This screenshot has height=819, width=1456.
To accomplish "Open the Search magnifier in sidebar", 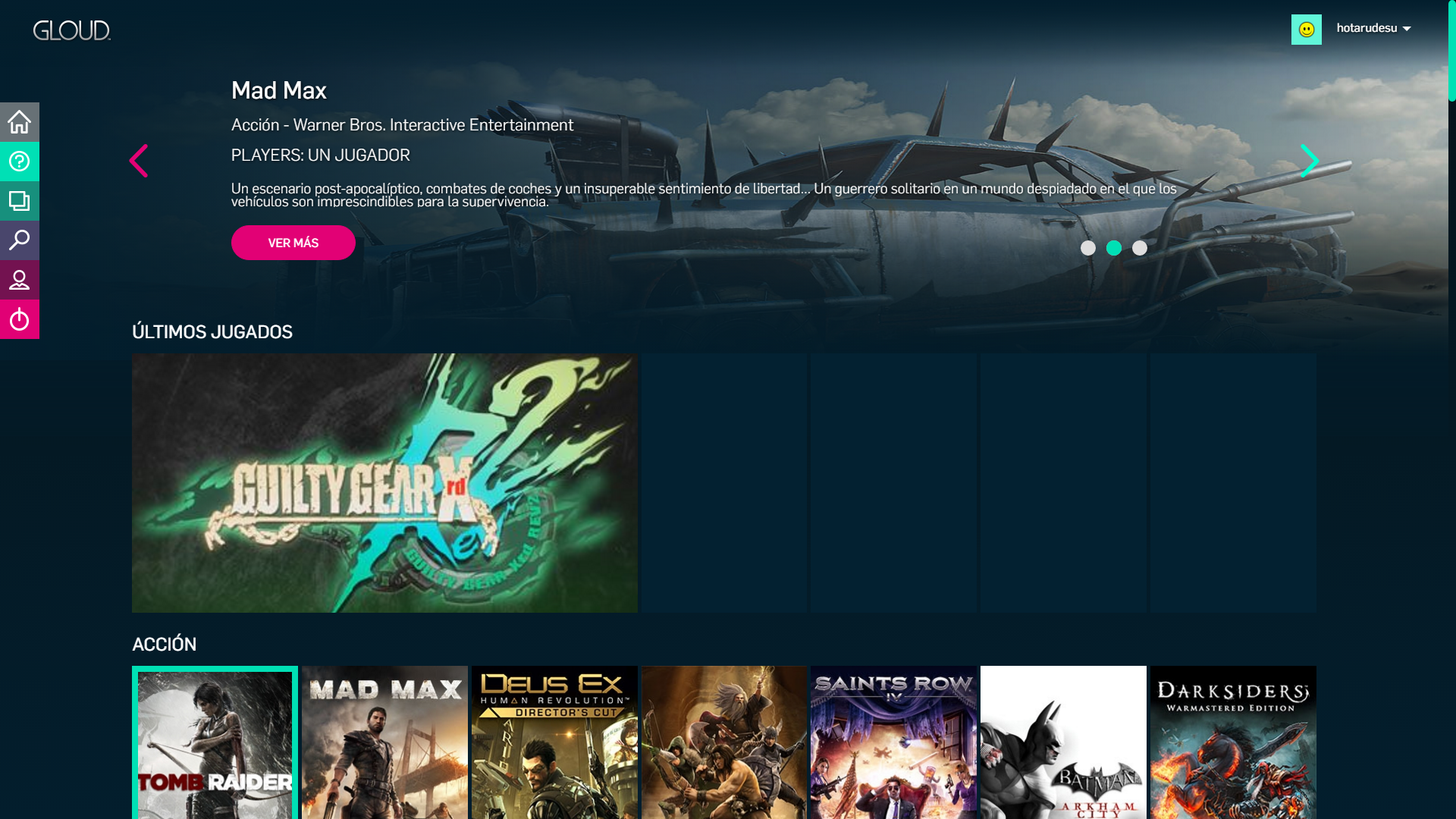I will (x=20, y=240).
